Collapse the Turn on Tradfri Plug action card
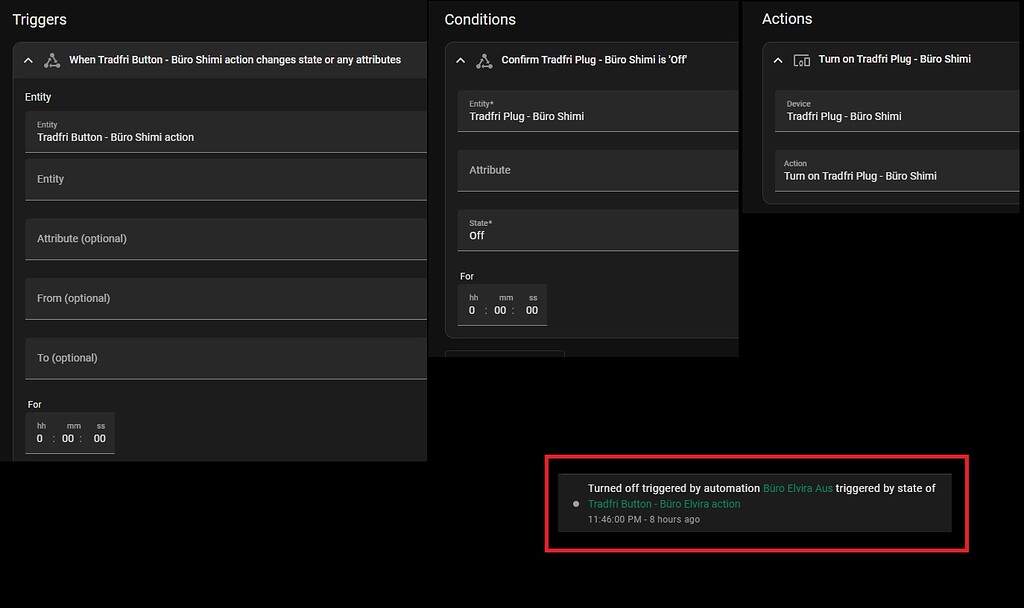Image resolution: width=1024 pixels, height=608 pixels. 777,59
